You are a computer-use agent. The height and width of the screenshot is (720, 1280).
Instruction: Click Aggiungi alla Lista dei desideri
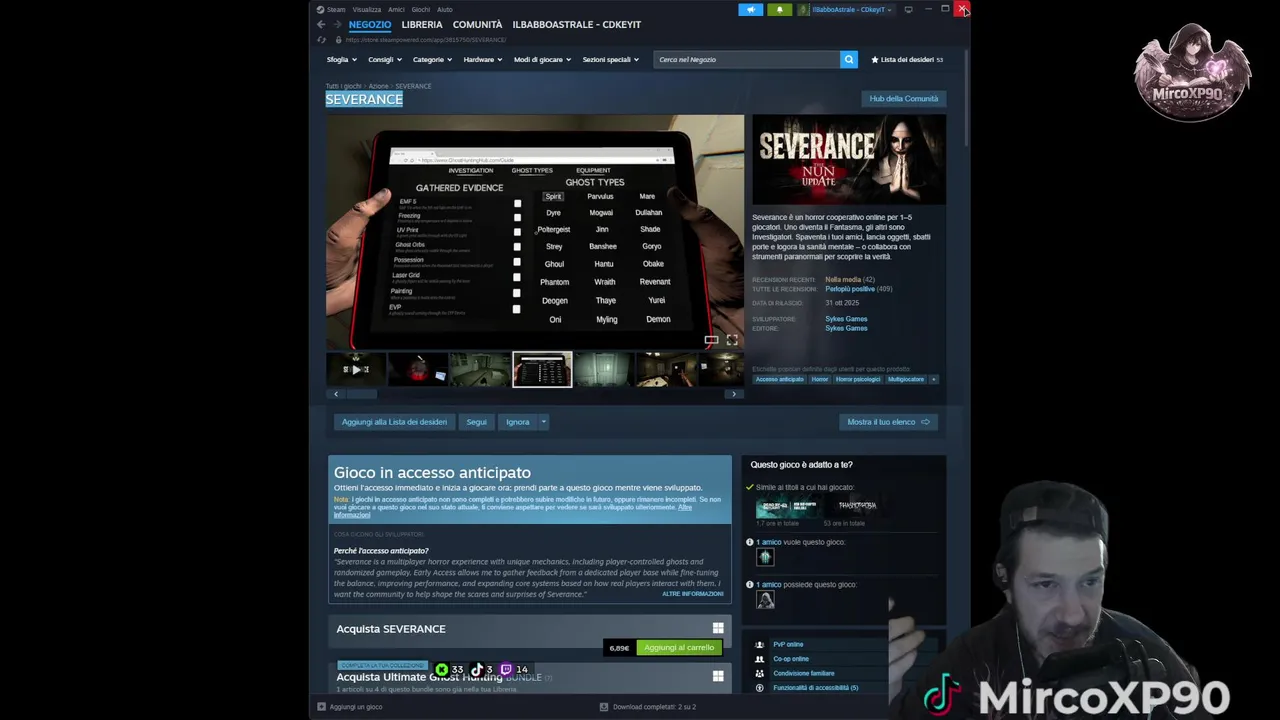point(394,422)
